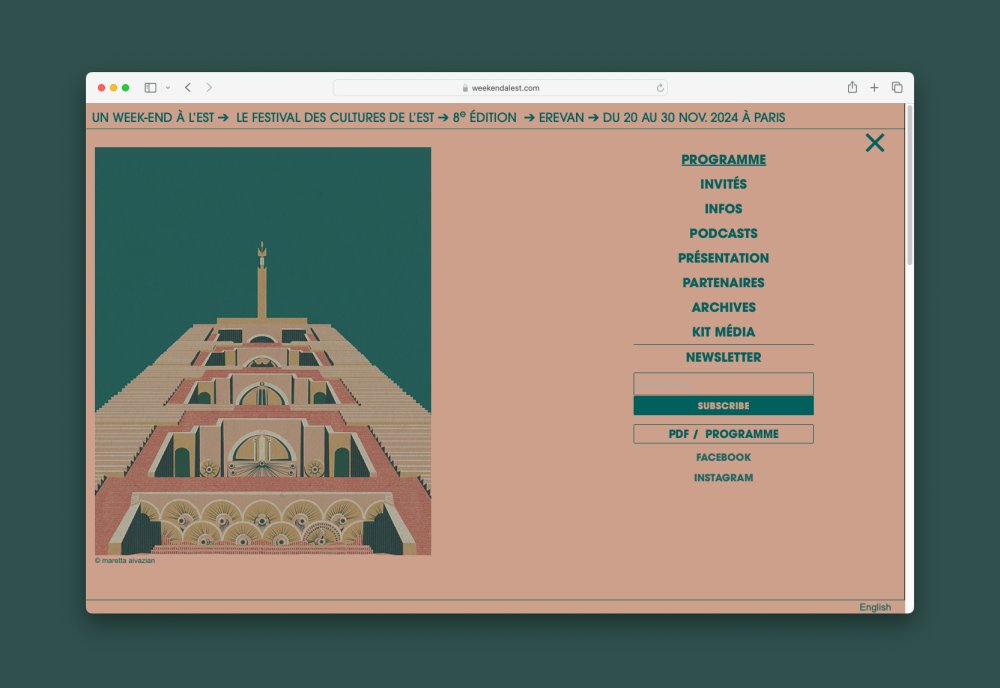Close the menu overlay with the X icon
Image resolution: width=1000 pixels, height=688 pixels.
point(874,143)
